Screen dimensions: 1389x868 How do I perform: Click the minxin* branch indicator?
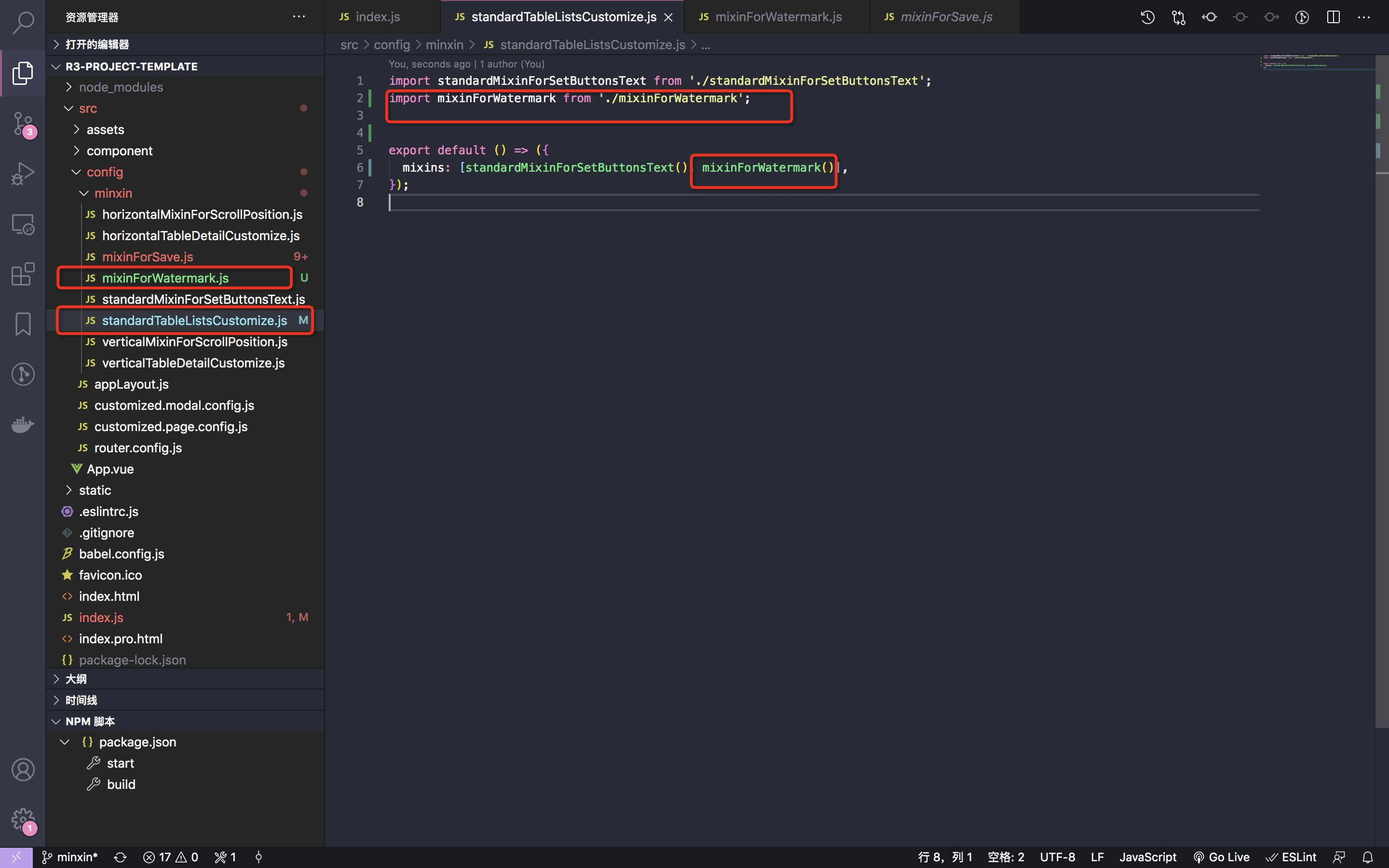pyautogui.click(x=69, y=857)
